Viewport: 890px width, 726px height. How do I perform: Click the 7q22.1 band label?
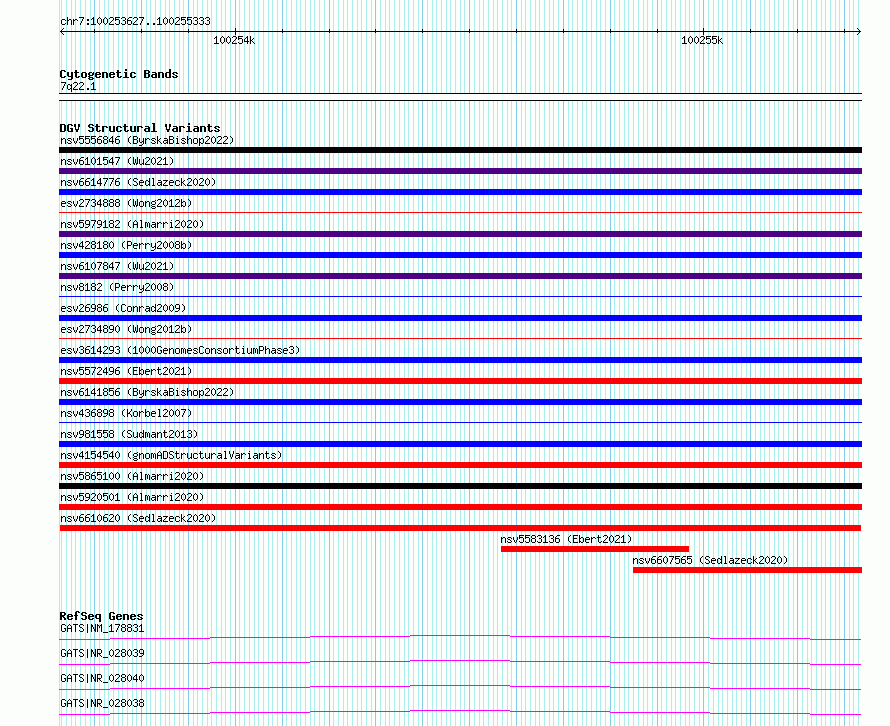tap(78, 86)
